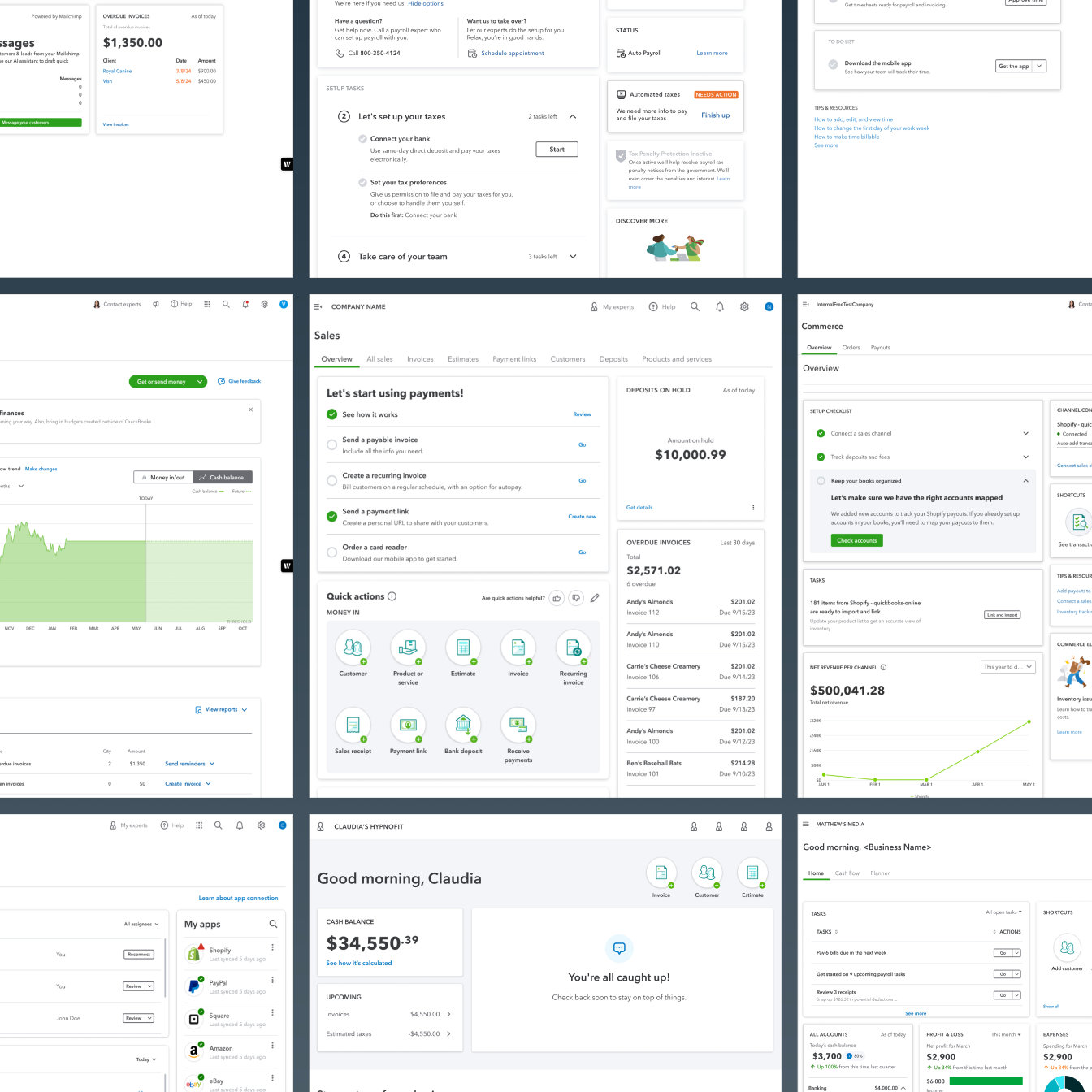Switch to the All sales tab
The height and width of the screenshot is (1092, 1092).
pos(379,359)
